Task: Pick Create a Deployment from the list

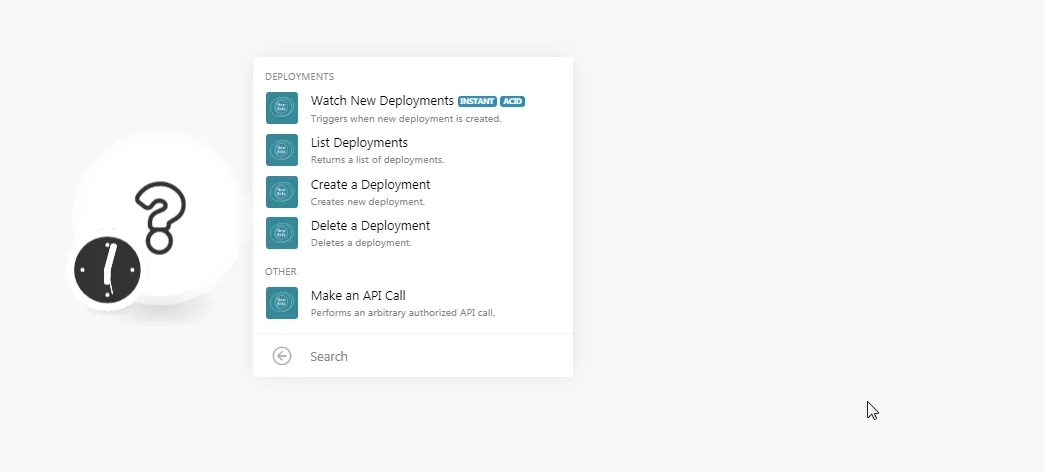Action: (x=413, y=192)
